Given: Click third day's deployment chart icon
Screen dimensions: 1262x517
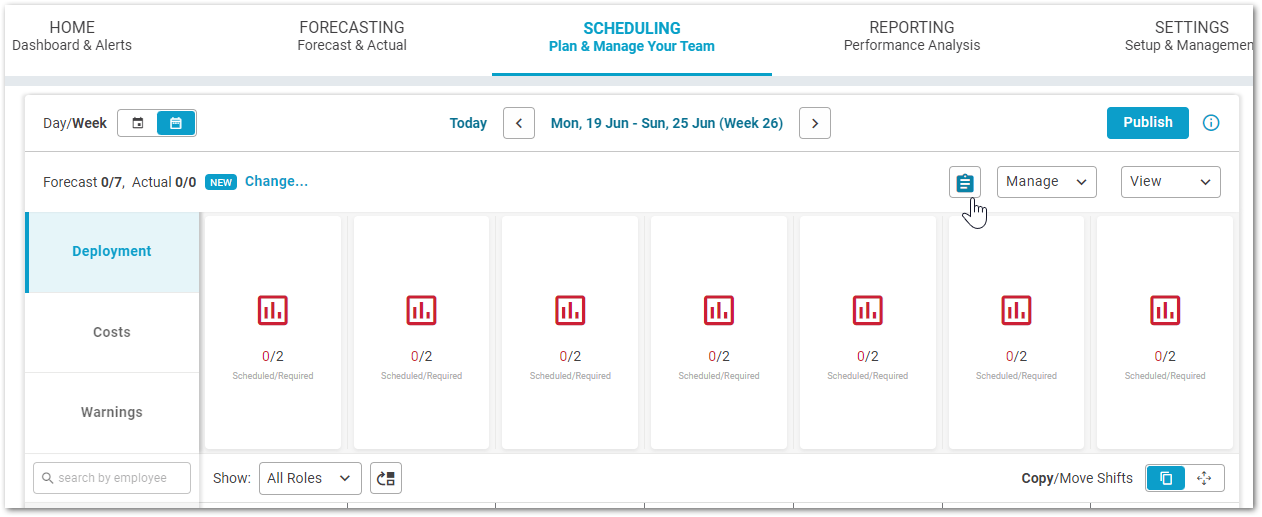Looking at the screenshot, I should coord(570,310).
